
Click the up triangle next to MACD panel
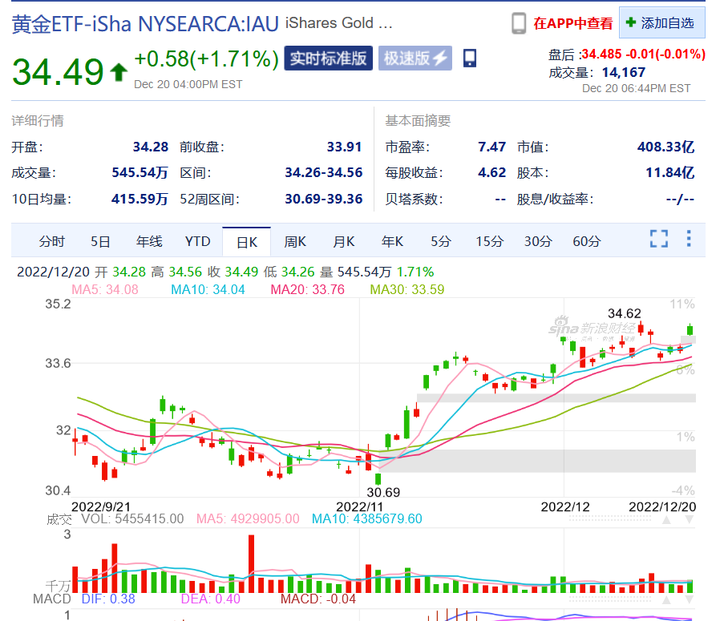(666, 600)
